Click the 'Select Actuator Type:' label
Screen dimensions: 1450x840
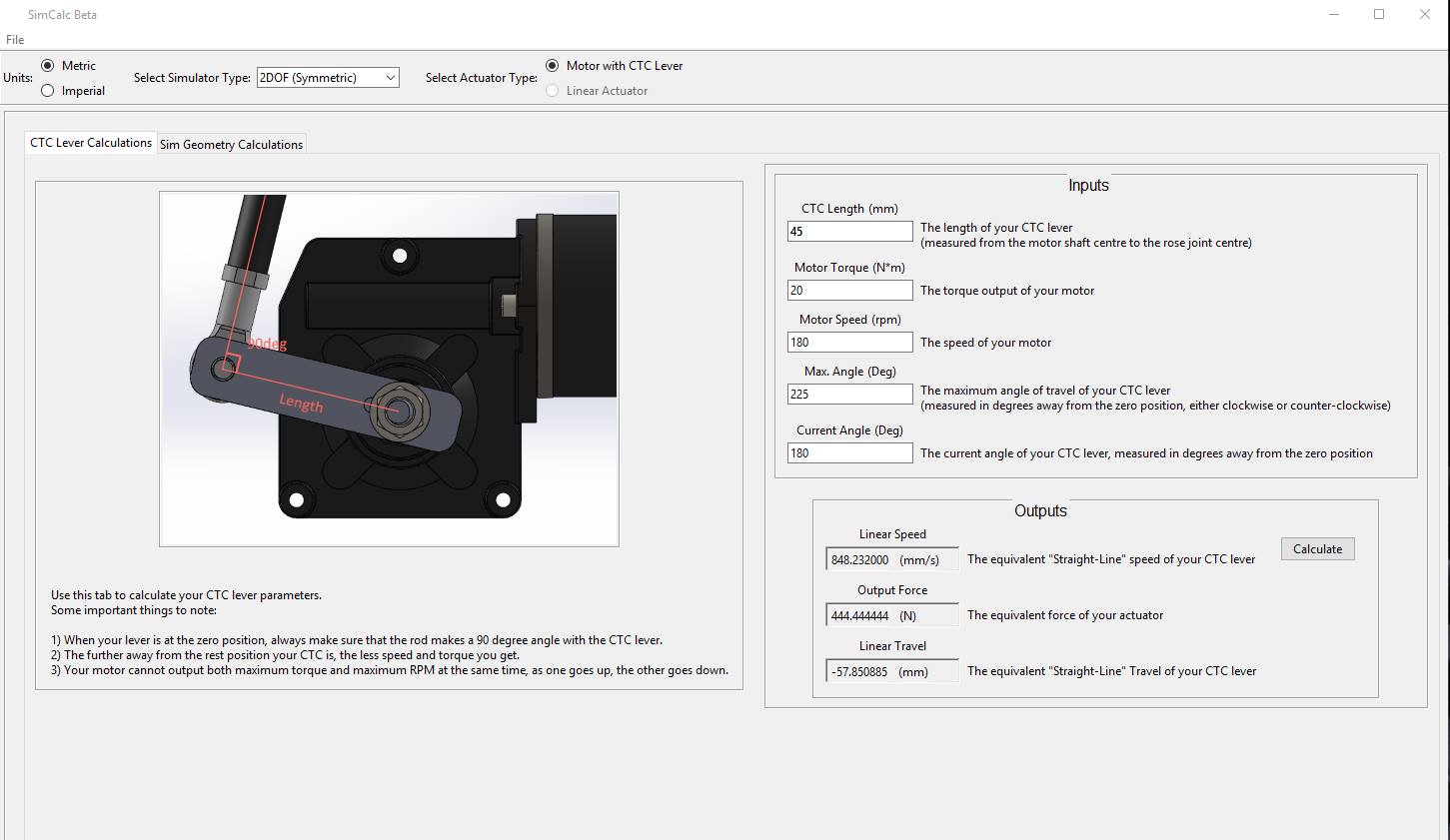(482, 78)
